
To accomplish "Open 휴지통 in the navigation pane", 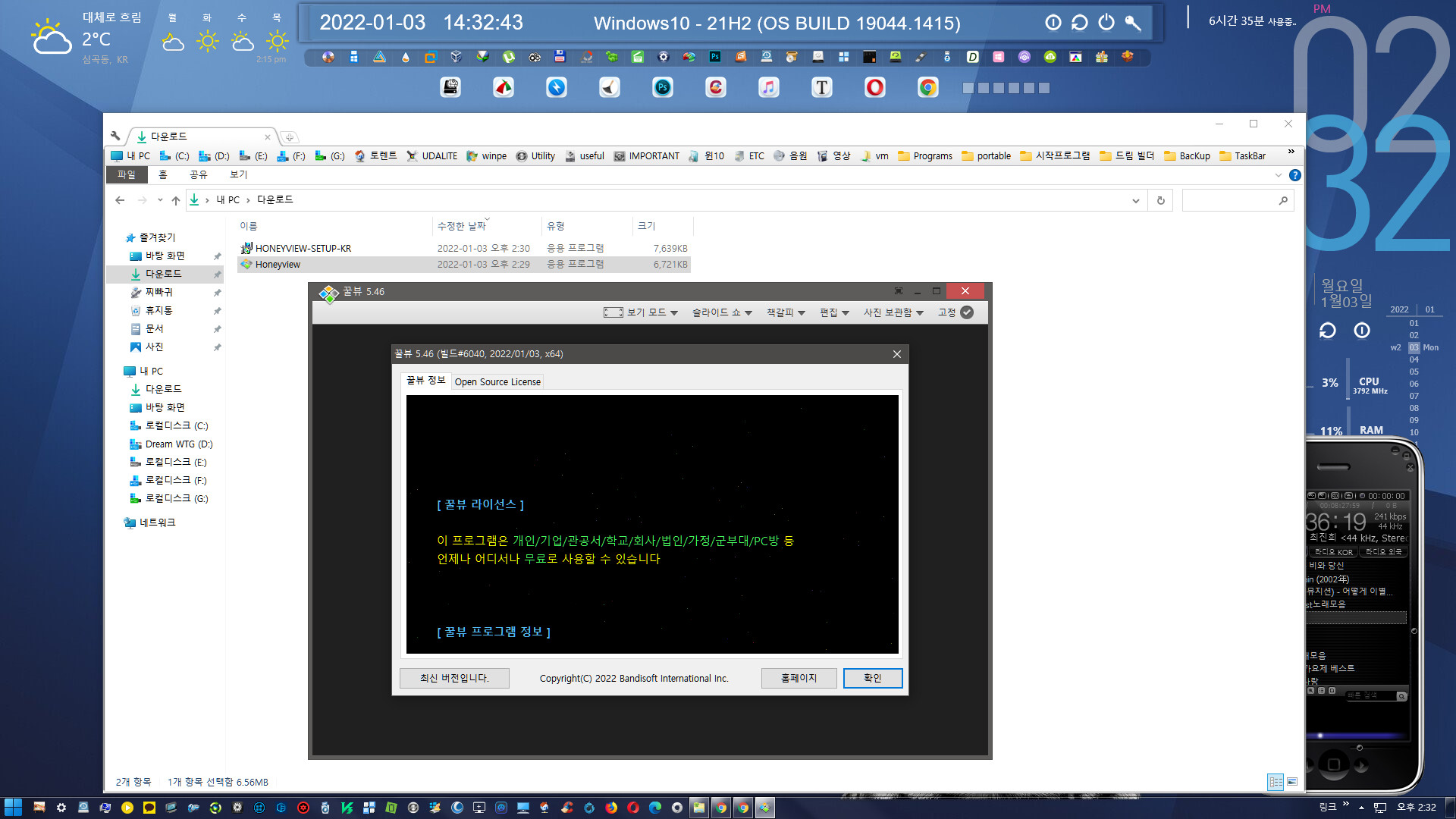I will 158,310.
